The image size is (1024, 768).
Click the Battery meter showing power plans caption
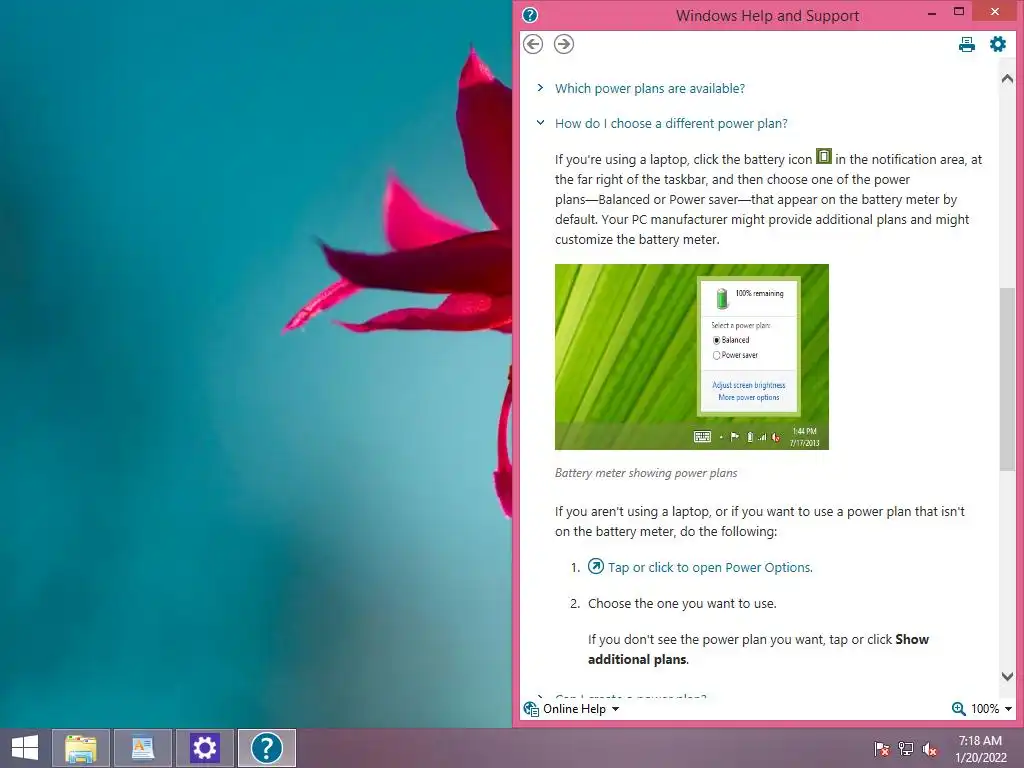coord(646,473)
